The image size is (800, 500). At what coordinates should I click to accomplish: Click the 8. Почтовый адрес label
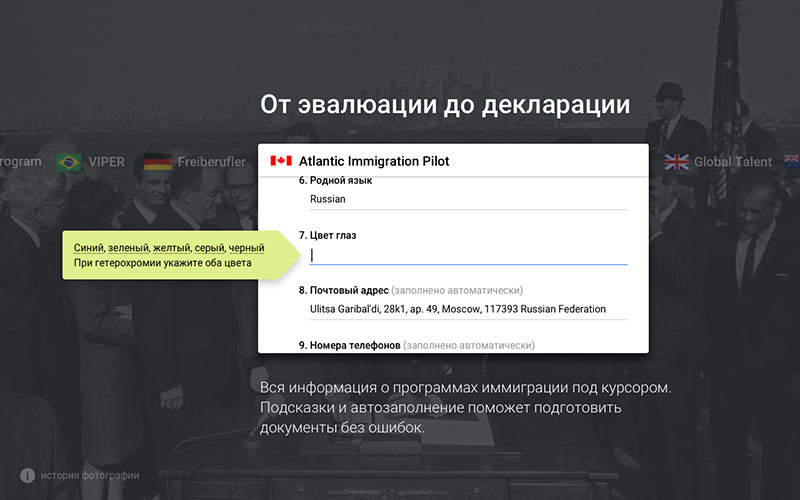coord(344,290)
